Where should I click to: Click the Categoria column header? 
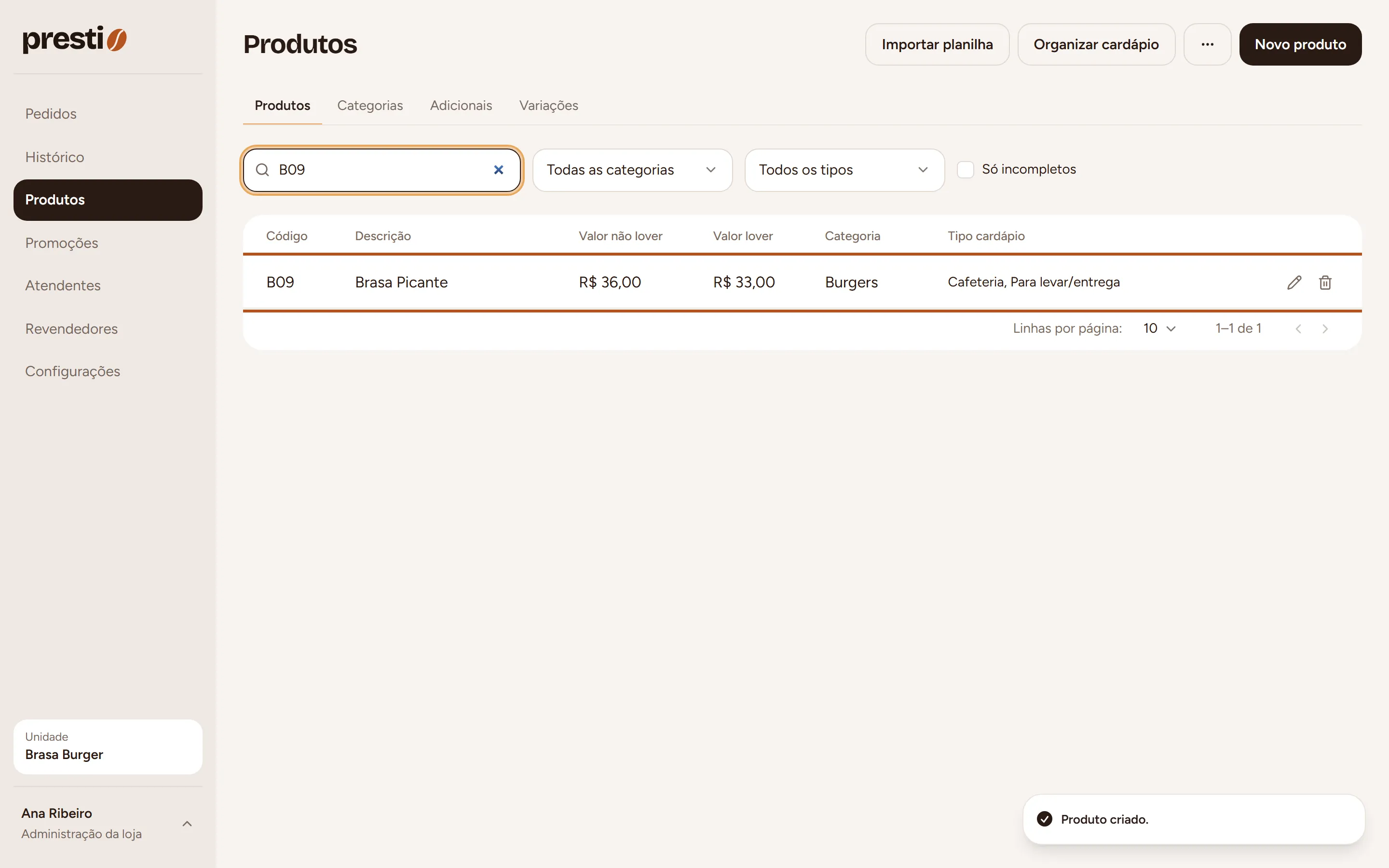pyautogui.click(x=852, y=236)
